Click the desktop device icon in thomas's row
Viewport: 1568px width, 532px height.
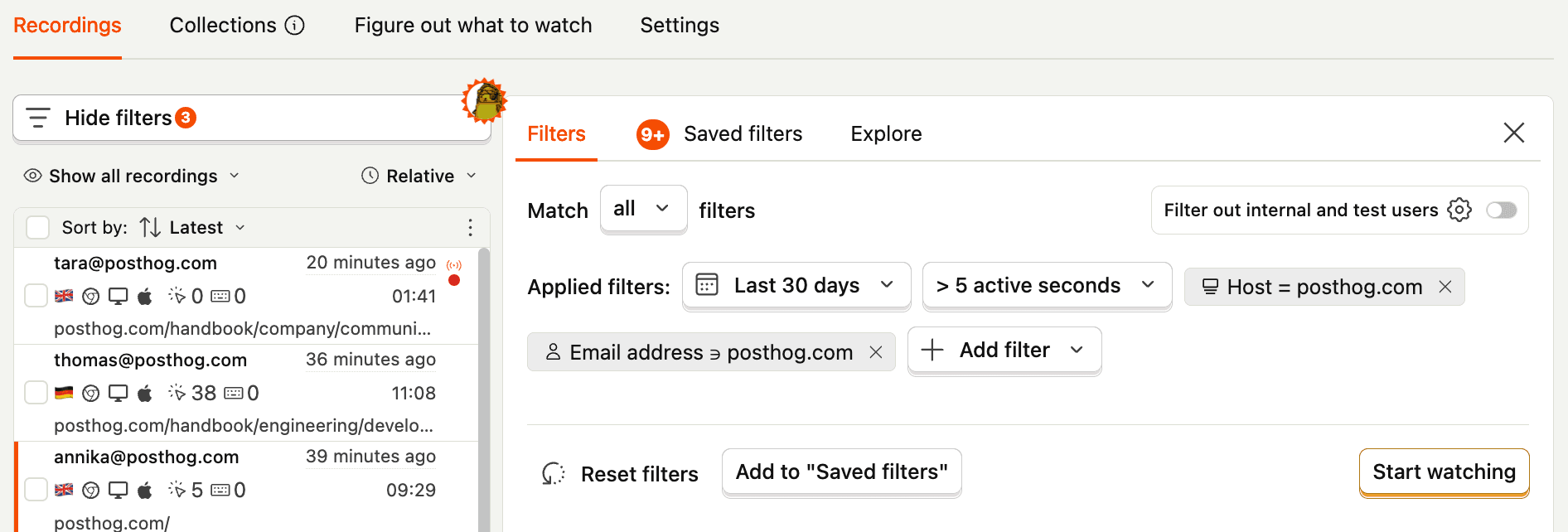click(119, 393)
